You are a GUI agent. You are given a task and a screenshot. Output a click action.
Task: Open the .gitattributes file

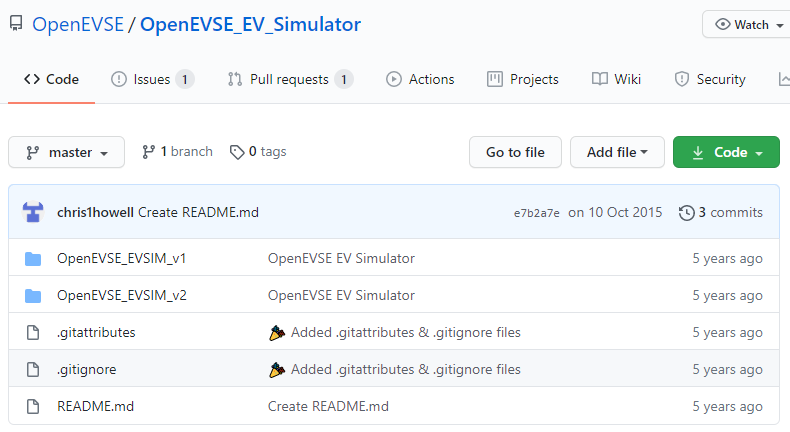point(96,332)
